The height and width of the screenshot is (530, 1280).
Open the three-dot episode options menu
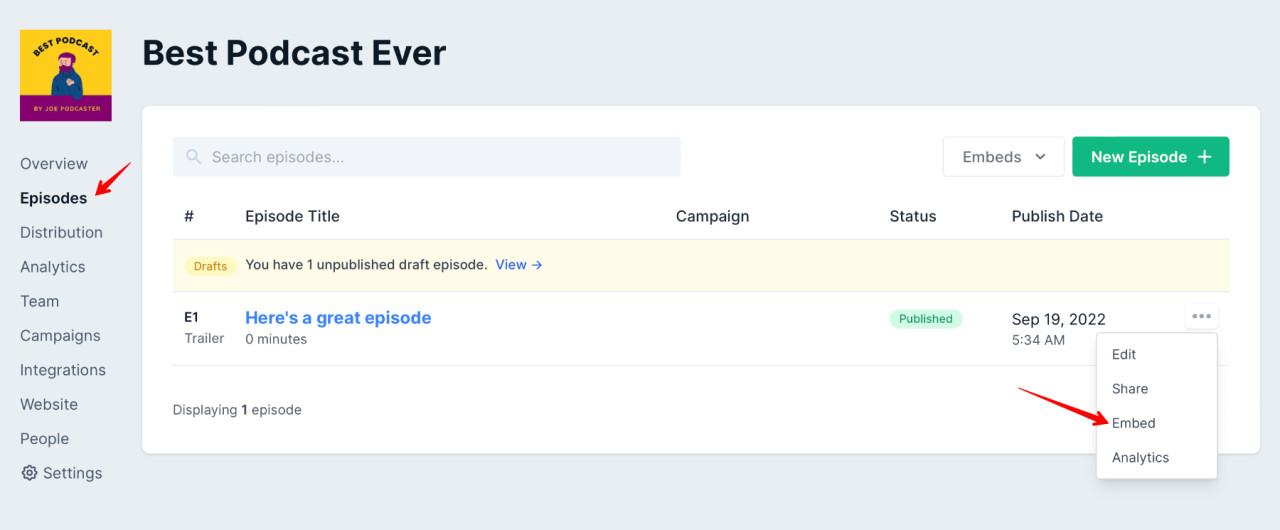(x=1201, y=317)
